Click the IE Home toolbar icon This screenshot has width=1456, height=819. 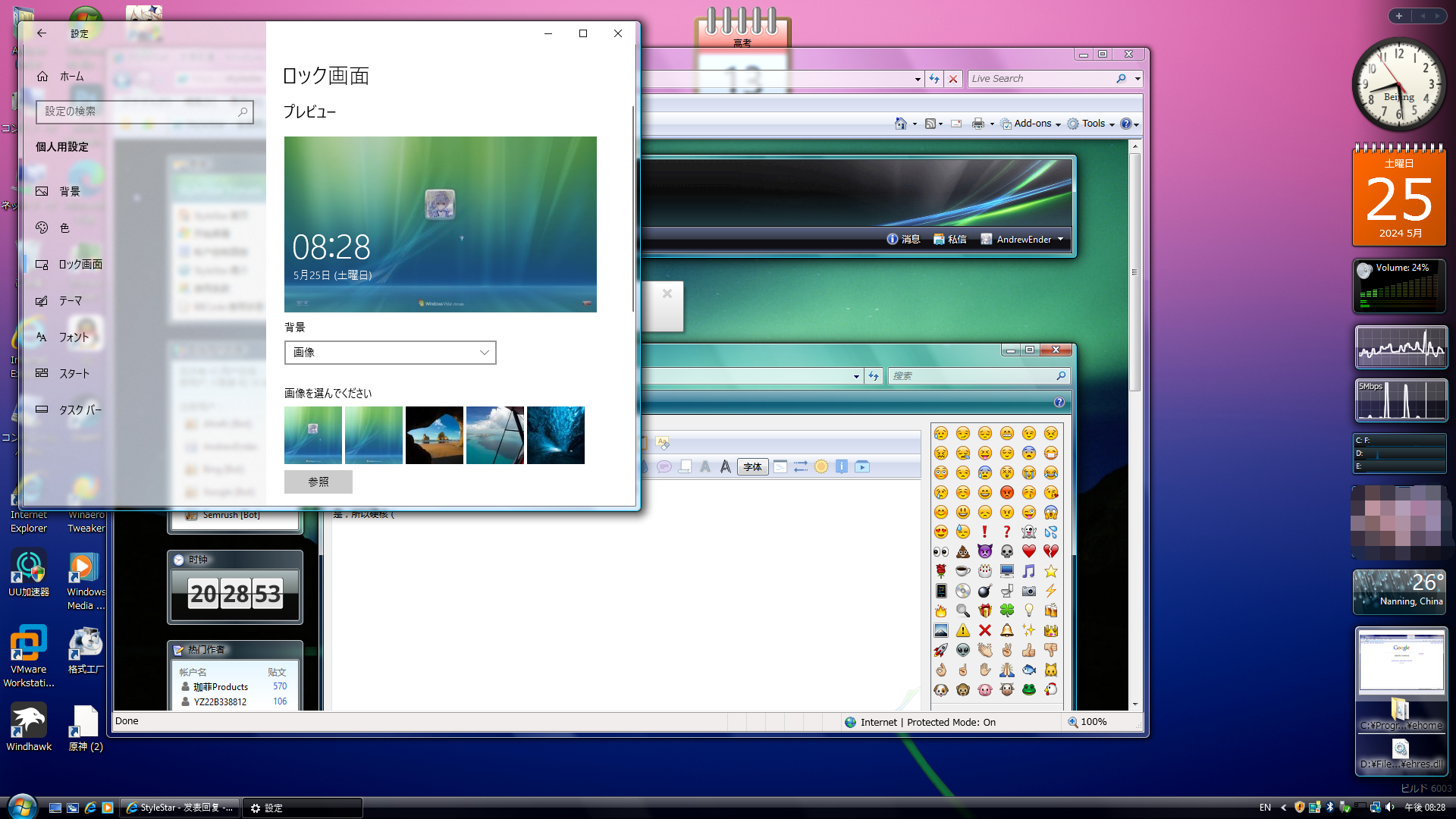[901, 124]
